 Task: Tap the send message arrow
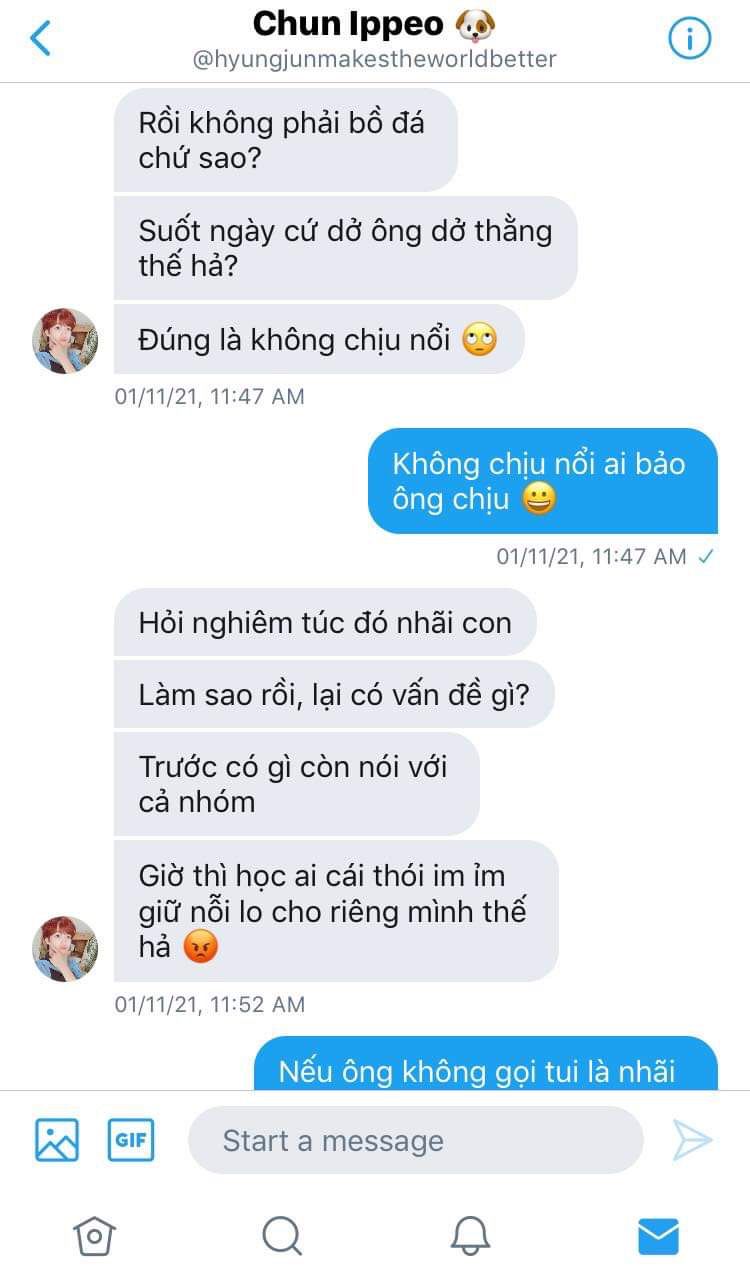coord(692,1140)
